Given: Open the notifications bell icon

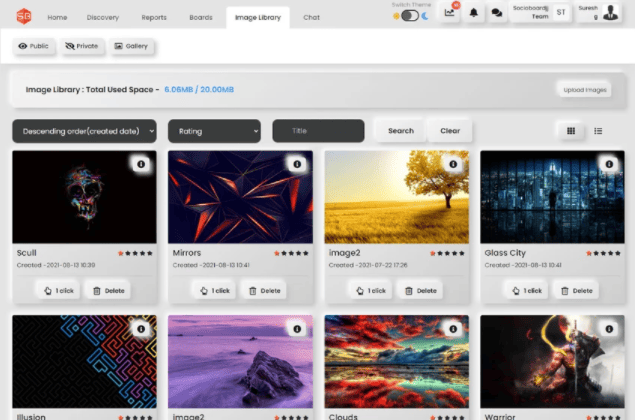Looking at the screenshot, I should [473, 13].
